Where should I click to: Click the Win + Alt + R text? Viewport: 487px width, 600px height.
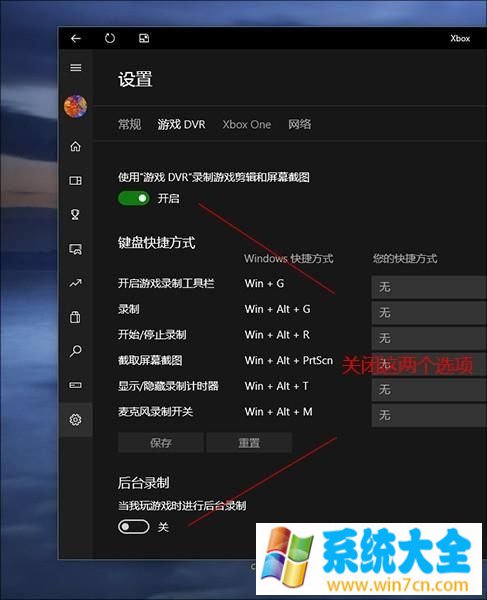point(277,335)
